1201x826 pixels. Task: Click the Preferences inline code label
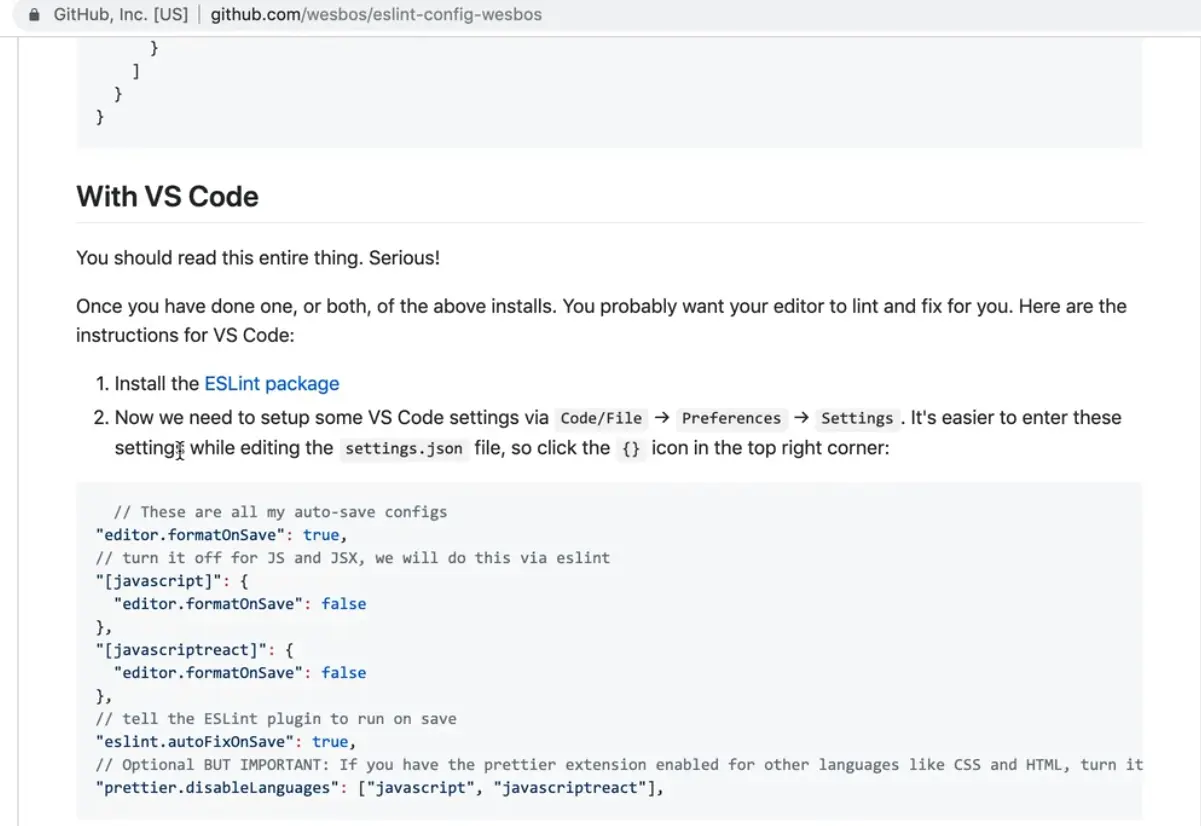coord(731,418)
